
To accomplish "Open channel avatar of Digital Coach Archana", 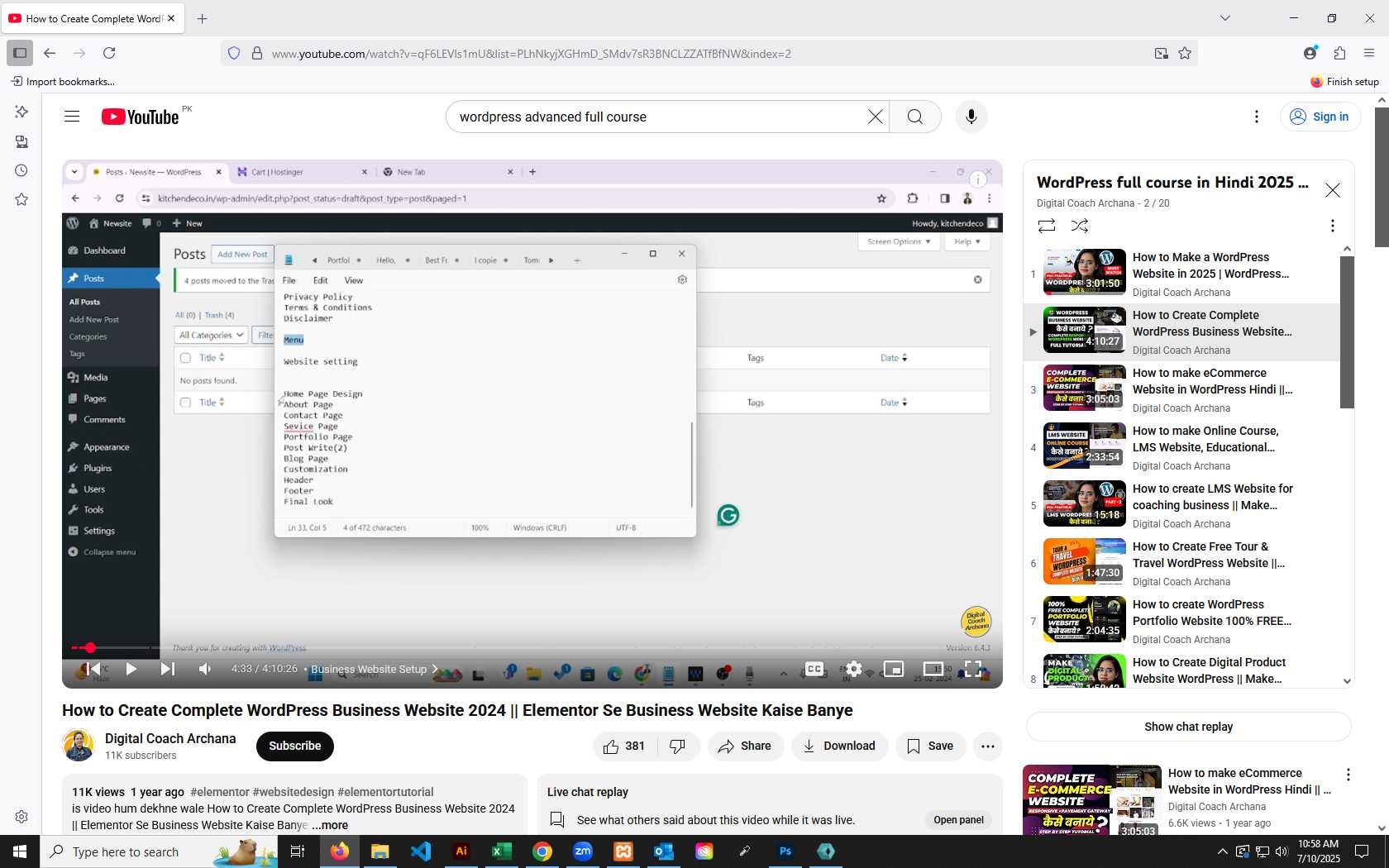I will (79, 746).
